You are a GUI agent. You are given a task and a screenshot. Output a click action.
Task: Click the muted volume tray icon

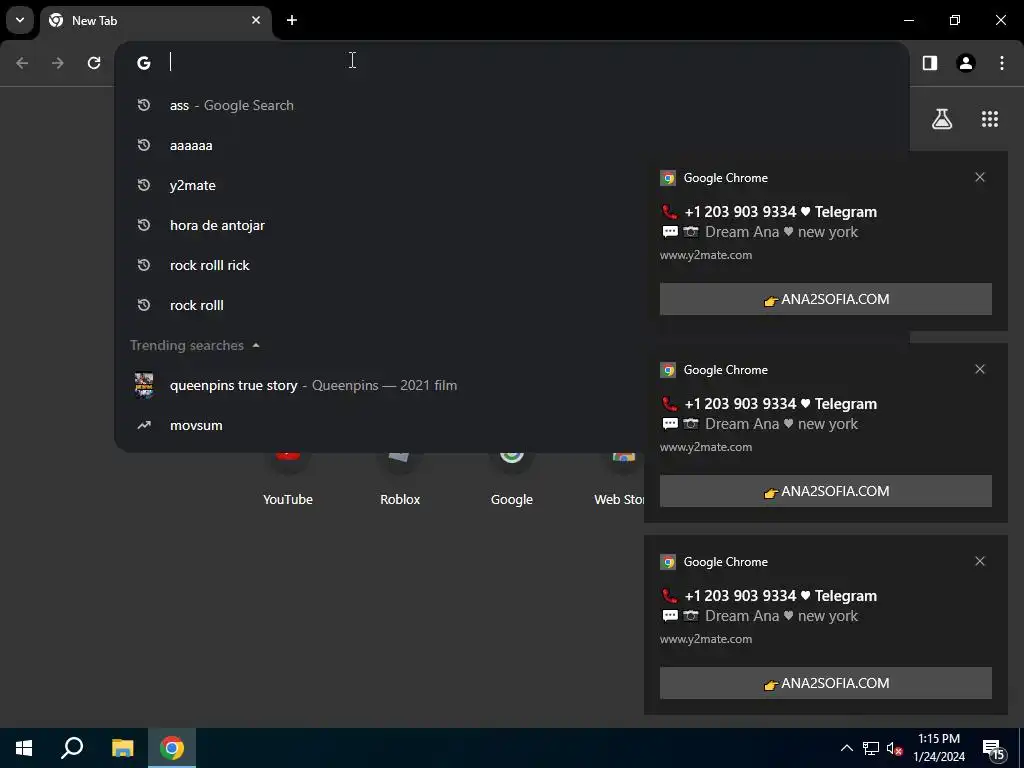(x=895, y=748)
